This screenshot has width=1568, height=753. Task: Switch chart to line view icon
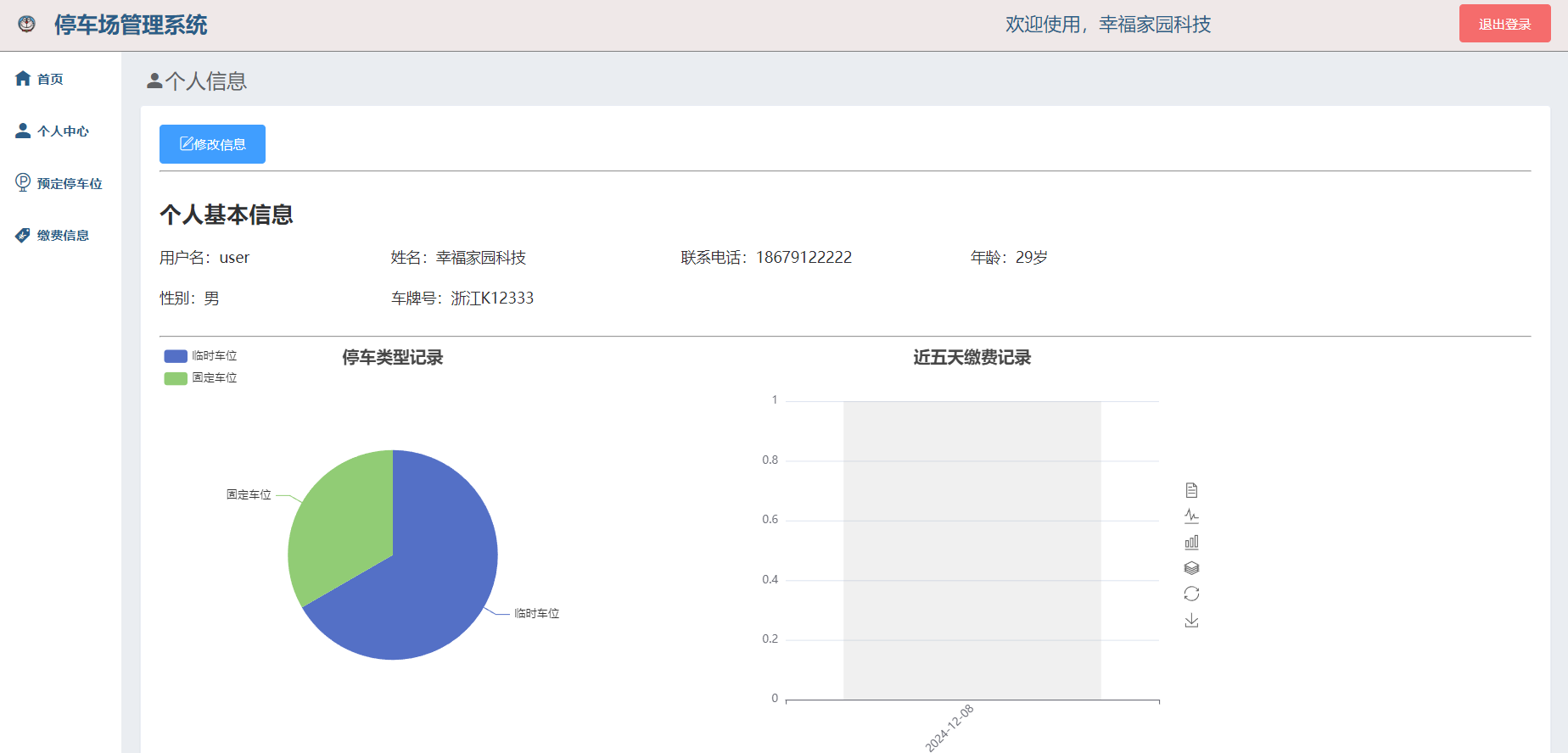click(1191, 516)
